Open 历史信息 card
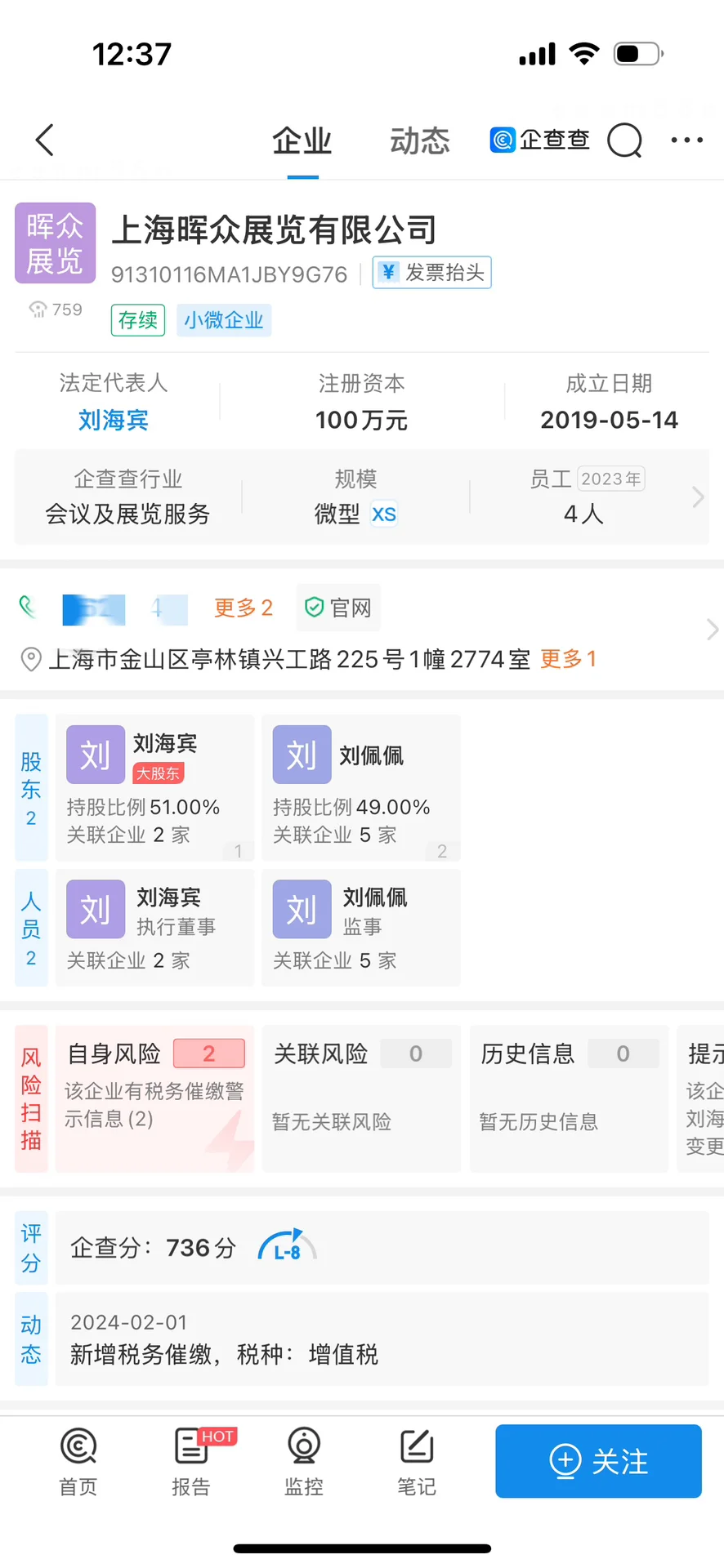The height and width of the screenshot is (1568, 724). (x=569, y=1098)
